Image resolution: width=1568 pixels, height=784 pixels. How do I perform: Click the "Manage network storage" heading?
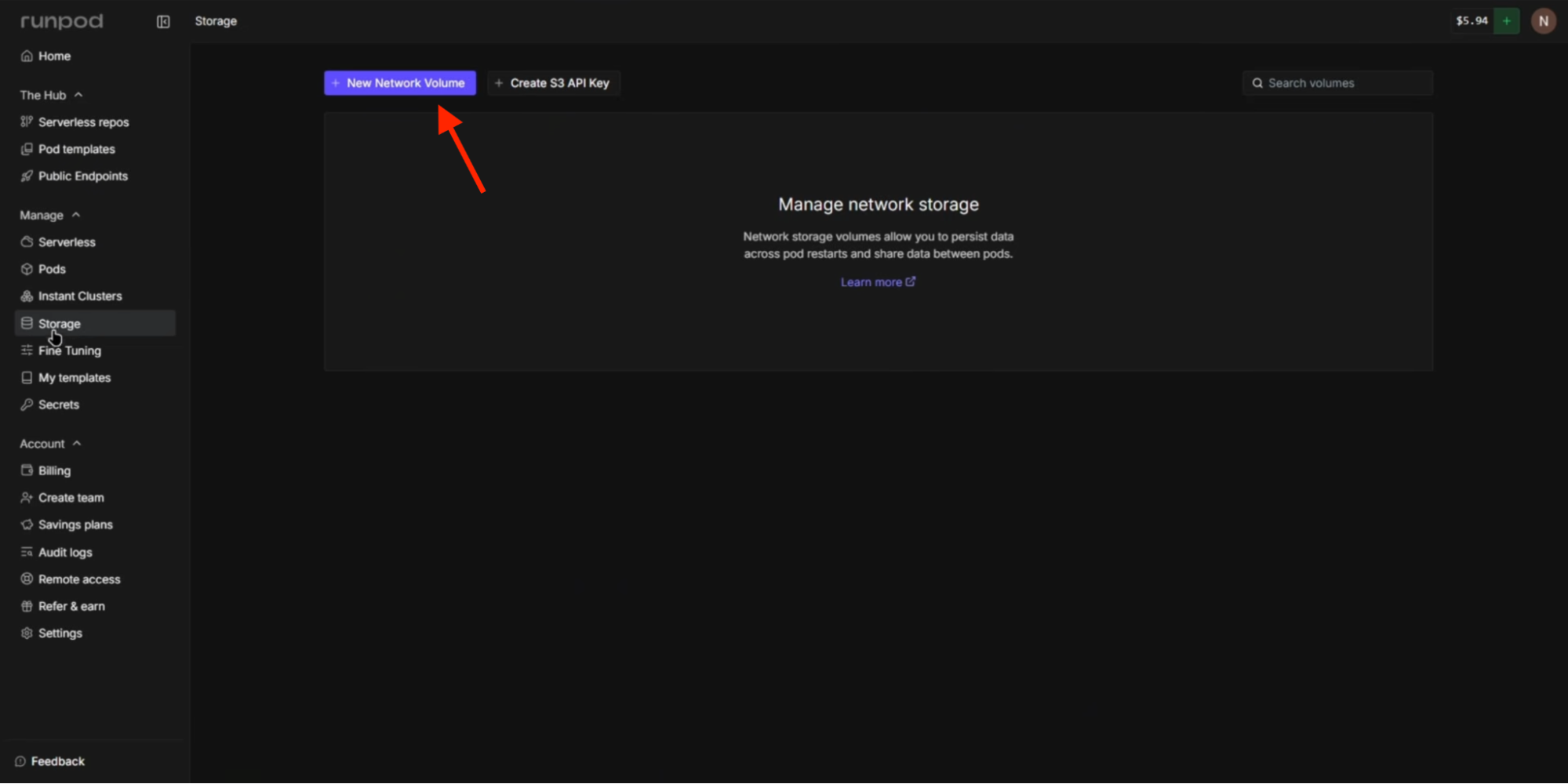879,205
